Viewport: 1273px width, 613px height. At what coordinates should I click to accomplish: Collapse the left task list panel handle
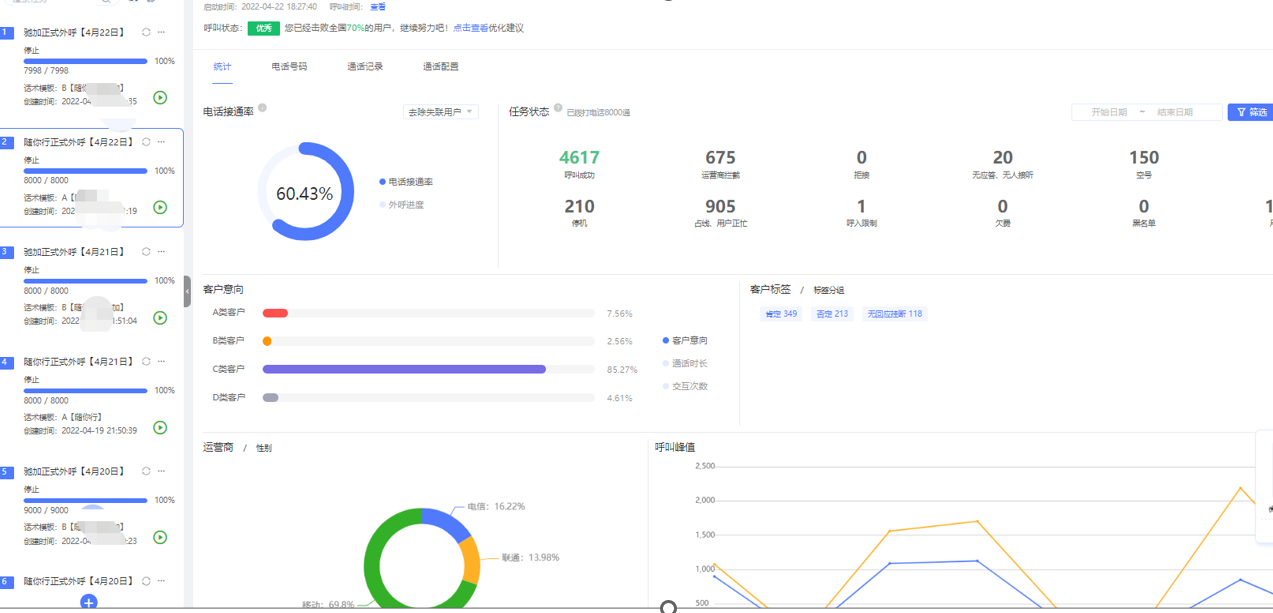187,292
